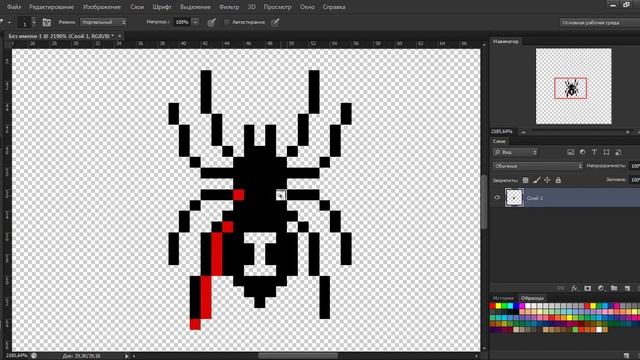Filter layers by shape layers icon
Viewport: 640px width, 360px height.
pyautogui.click(x=607, y=152)
